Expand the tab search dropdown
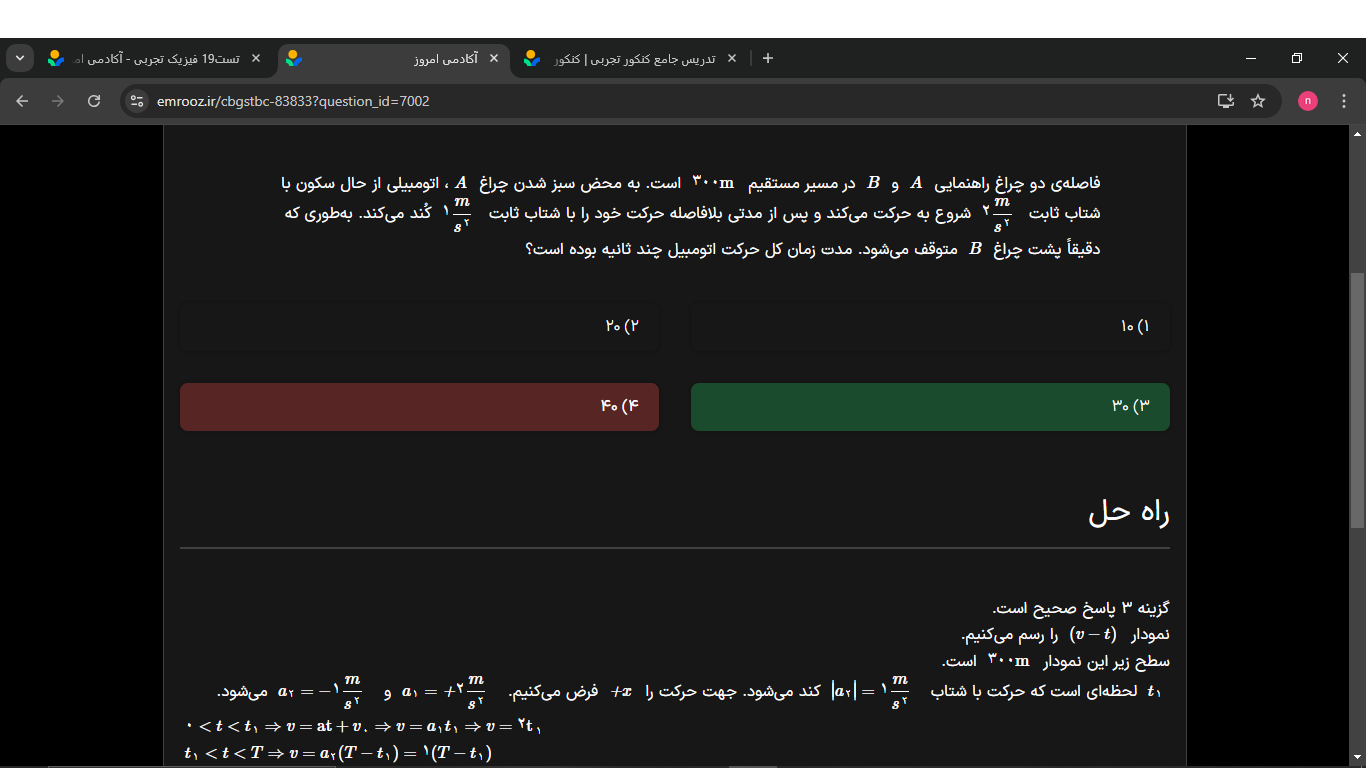This screenshot has height=768, width=1366. tap(20, 58)
